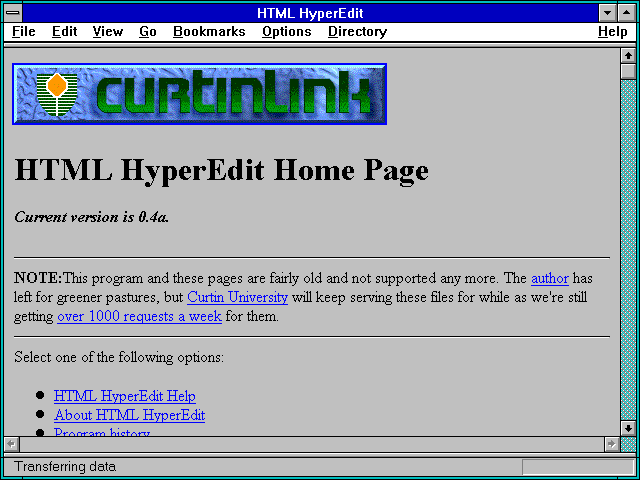Open the 'About HTML HyperEdit' link
The image size is (640, 480).
click(x=129, y=415)
